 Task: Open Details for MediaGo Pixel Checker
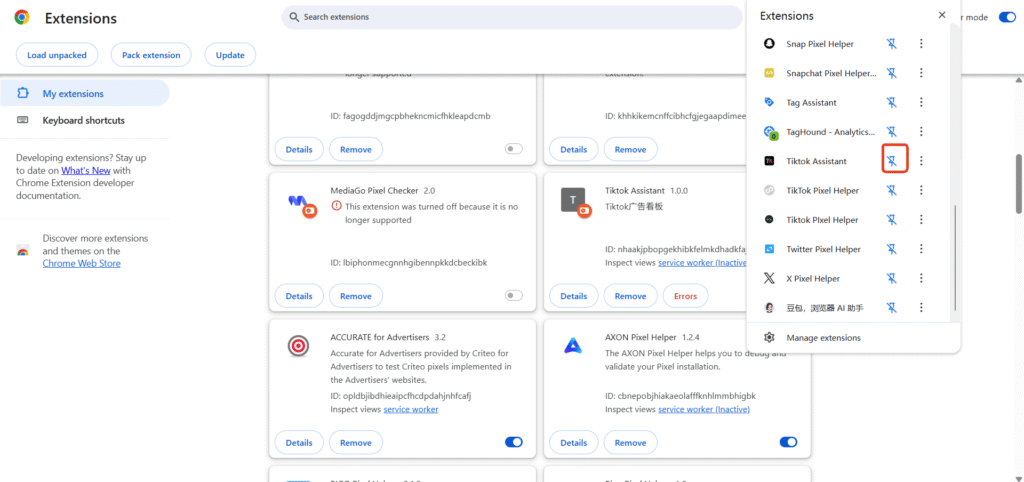coord(299,296)
